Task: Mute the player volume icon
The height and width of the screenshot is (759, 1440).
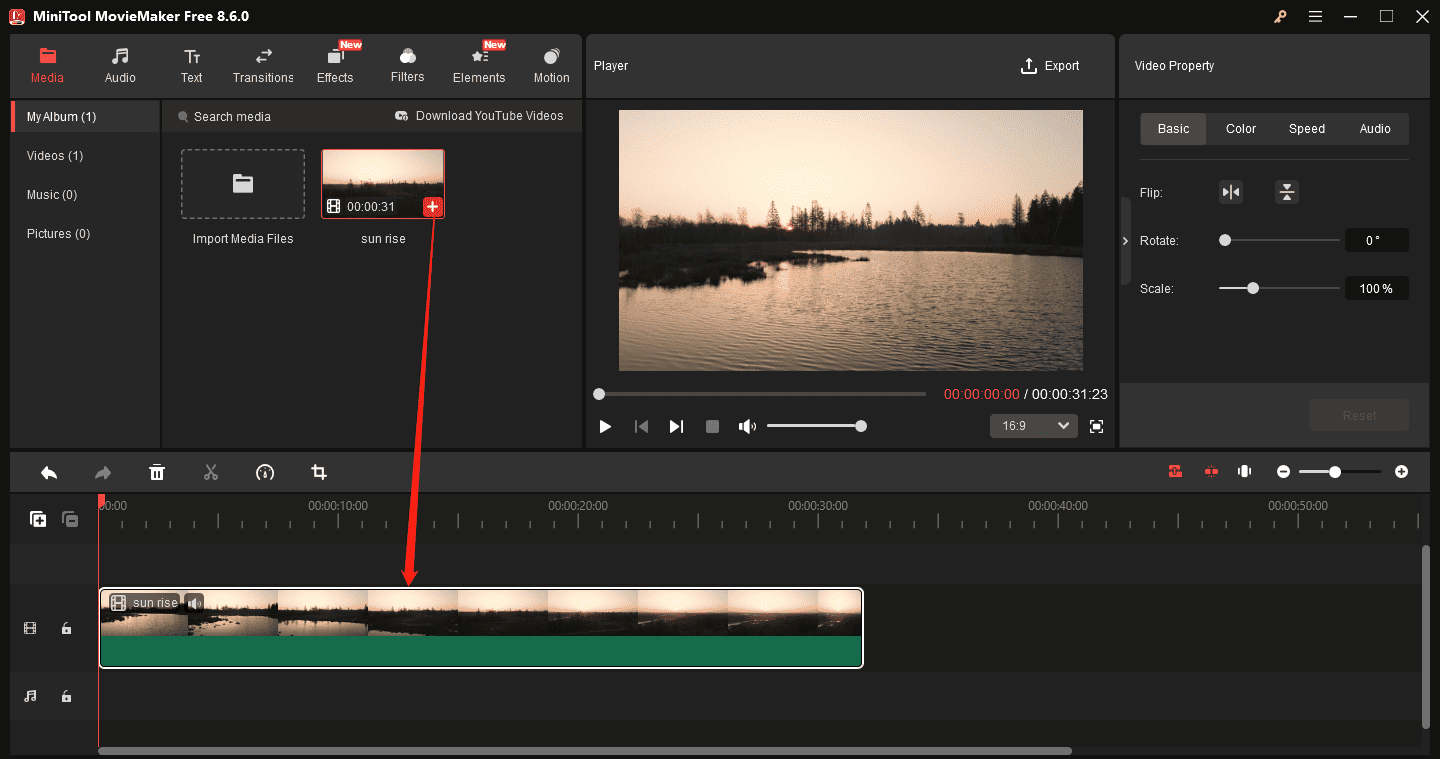Action: [747, 426]
